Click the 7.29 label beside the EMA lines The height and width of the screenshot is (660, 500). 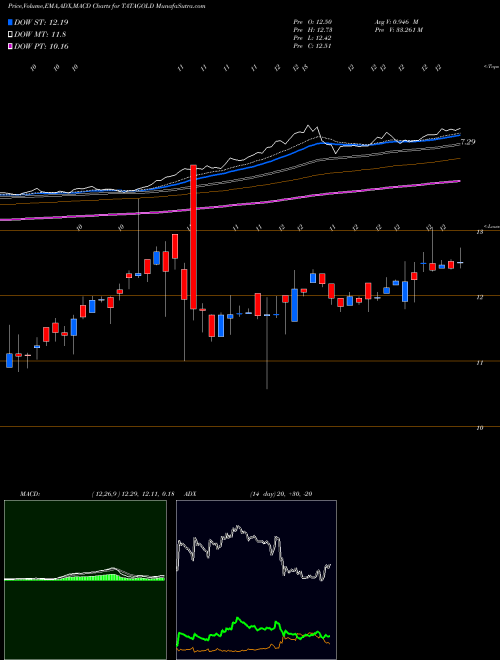(x=468, y=142)
